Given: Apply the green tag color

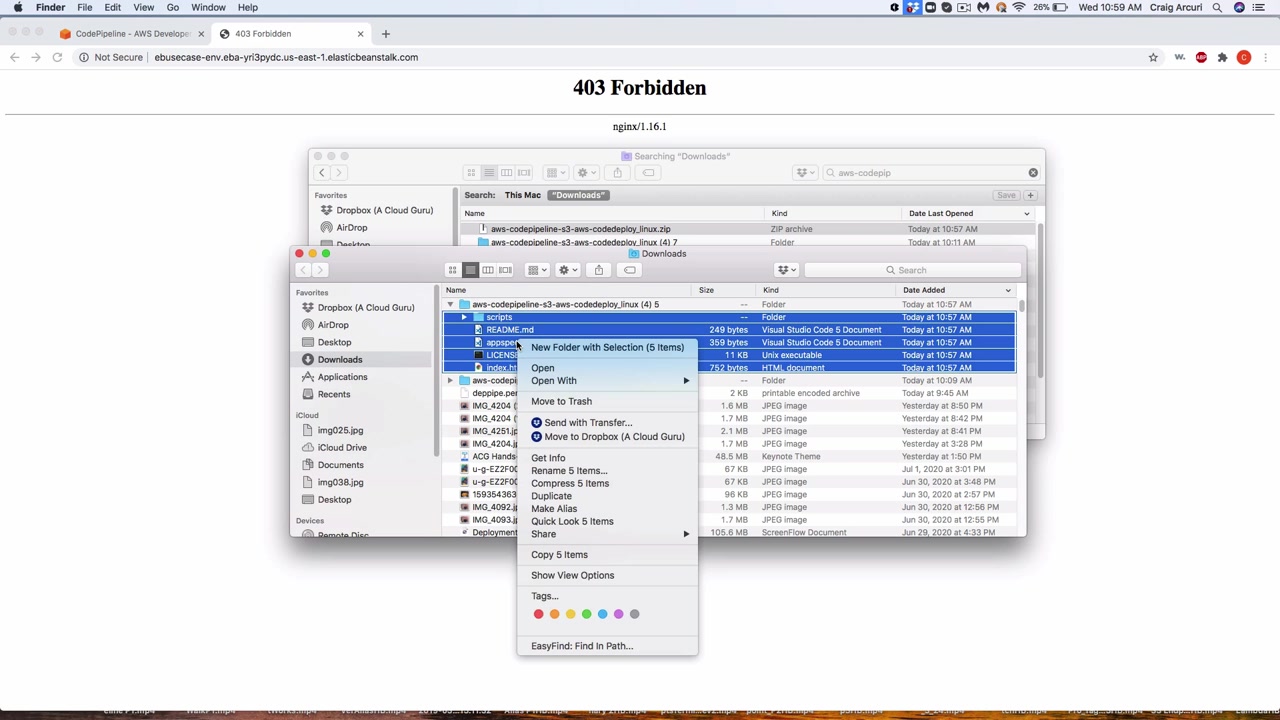Looking at the screenshot, I should (586, 614).
